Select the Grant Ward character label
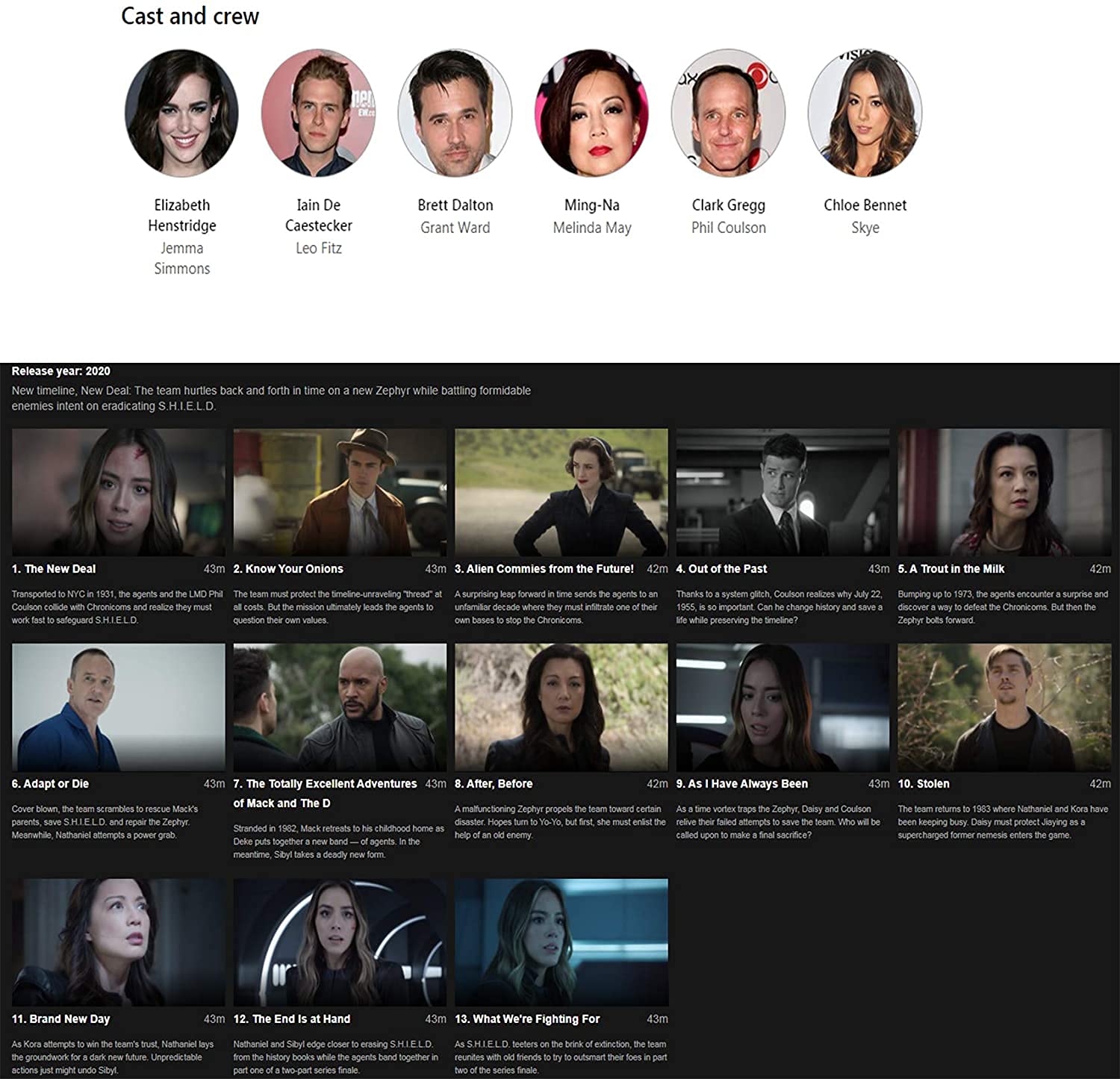The height and width of the screenshot is (1079, 1120). point(455,228)
